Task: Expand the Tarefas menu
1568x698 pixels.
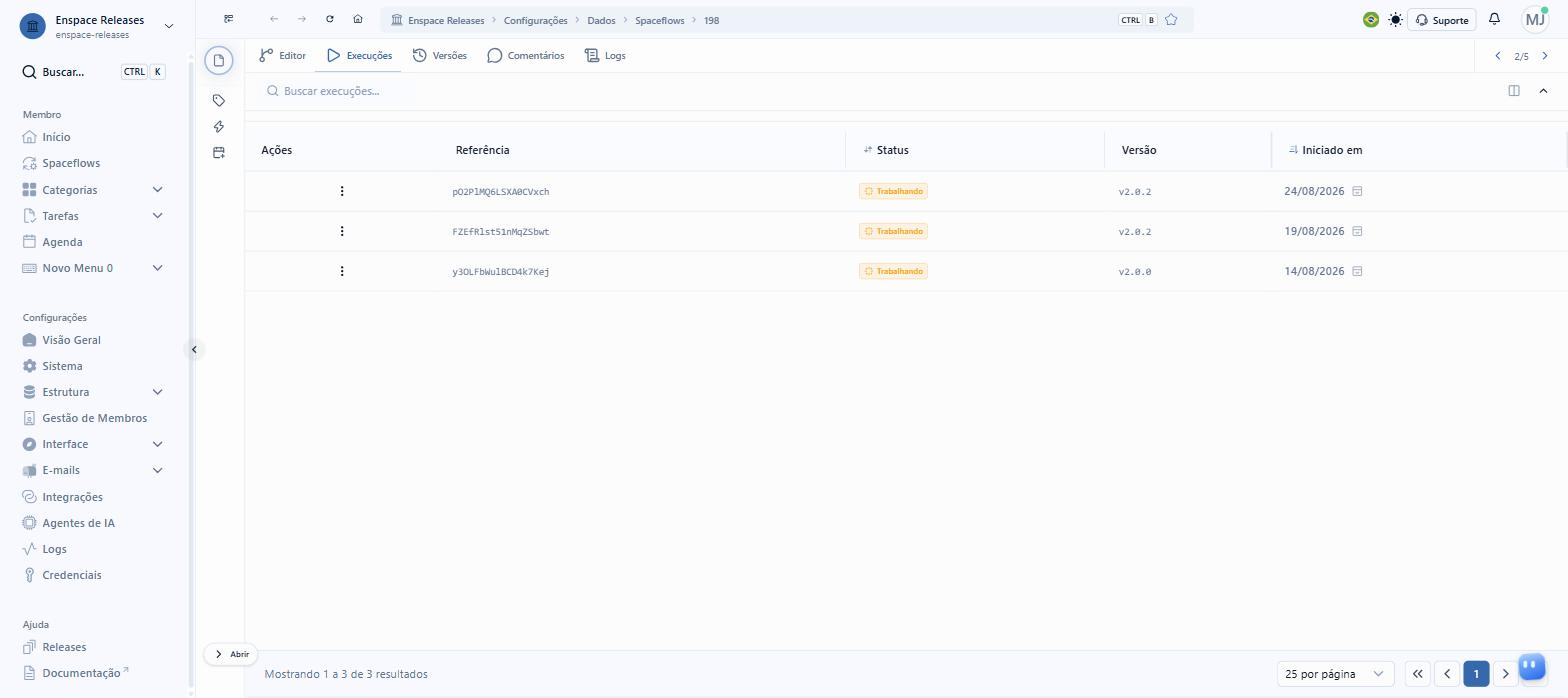Action: click(x=157, y=216)
